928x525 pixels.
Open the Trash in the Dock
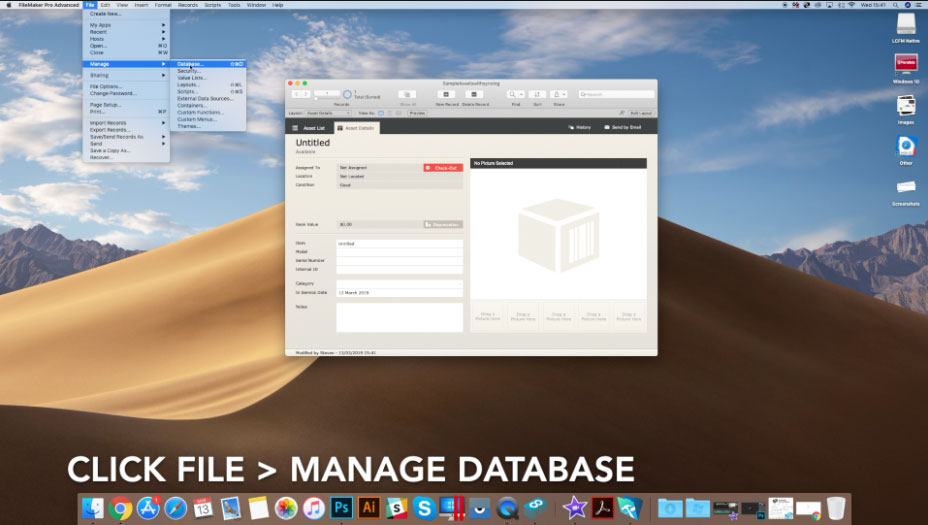coord(836,508)
